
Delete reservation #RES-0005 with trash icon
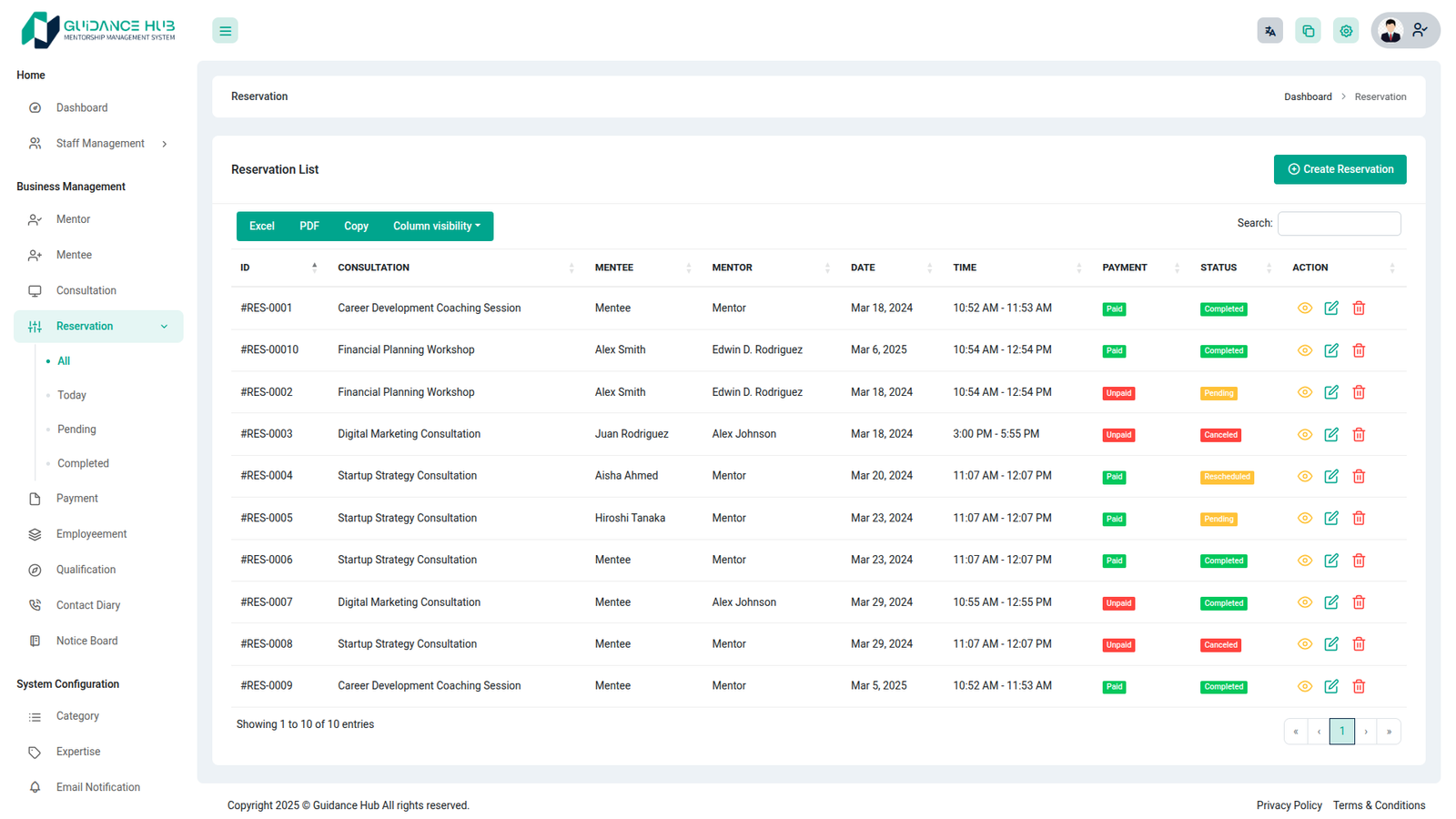pos(1359,519)
